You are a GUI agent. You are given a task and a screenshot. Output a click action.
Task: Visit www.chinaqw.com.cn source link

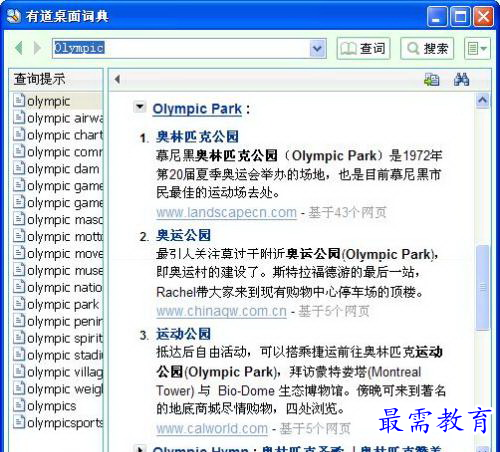click(x=221, y=311)
